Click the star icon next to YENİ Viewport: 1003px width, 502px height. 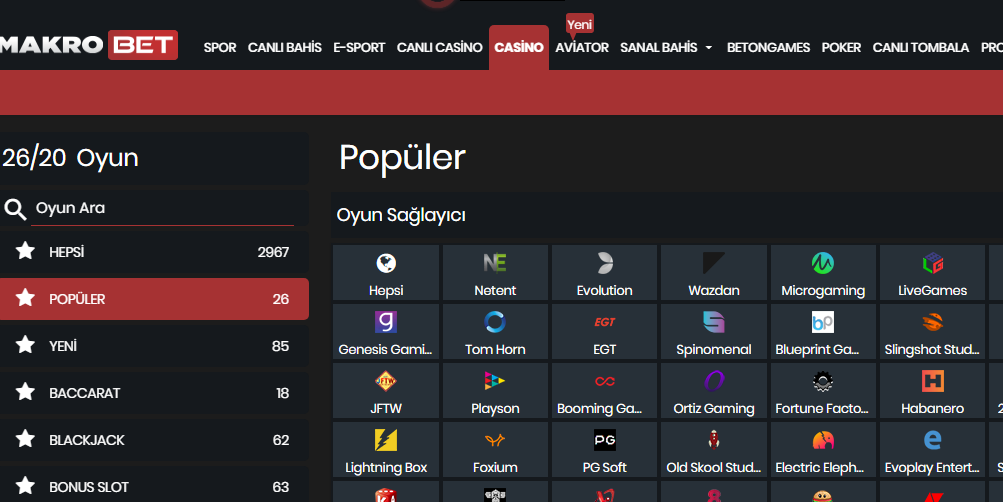[x=26, y=345]
